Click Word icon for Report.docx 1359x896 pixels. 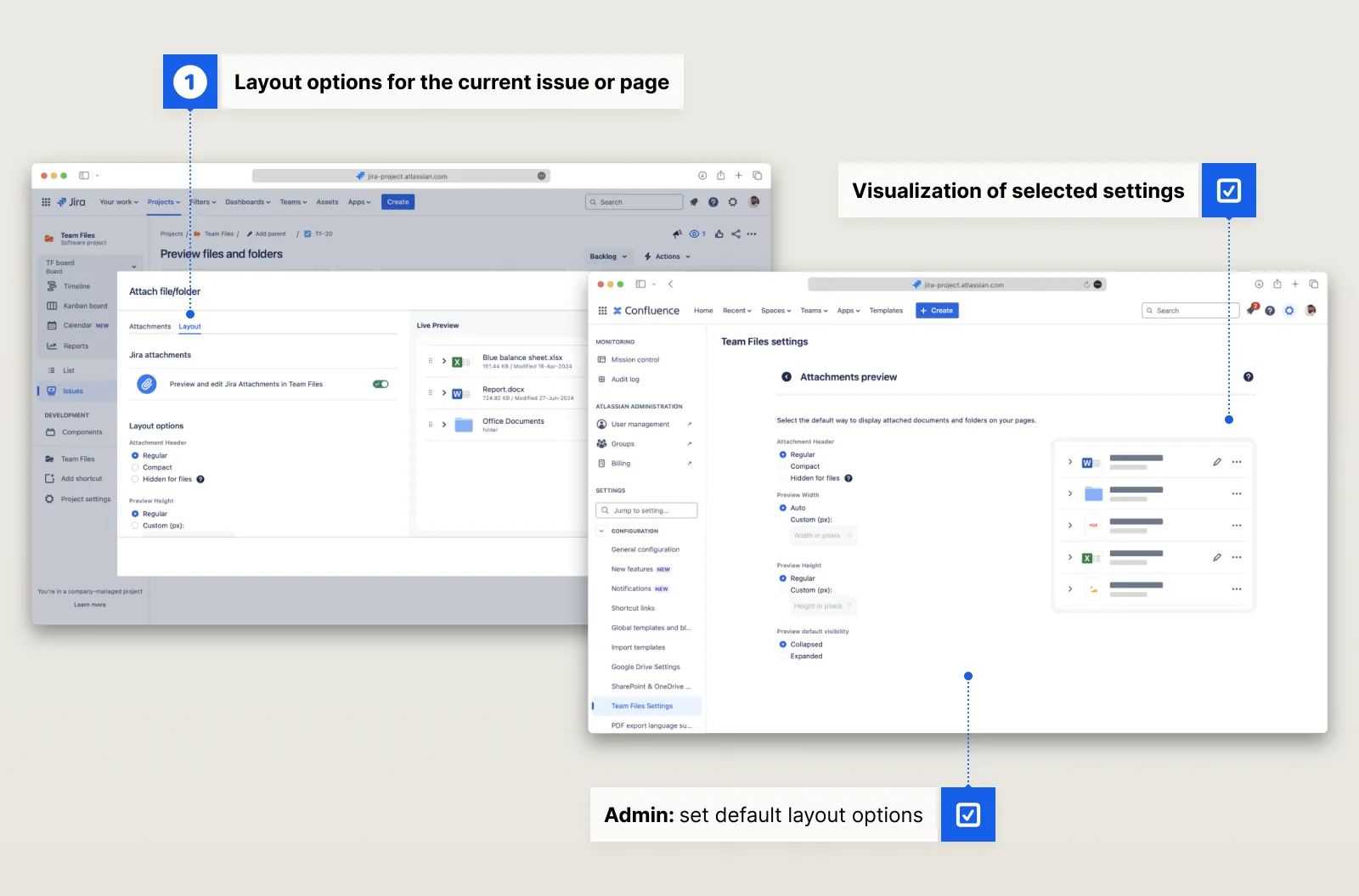(461, 393)
